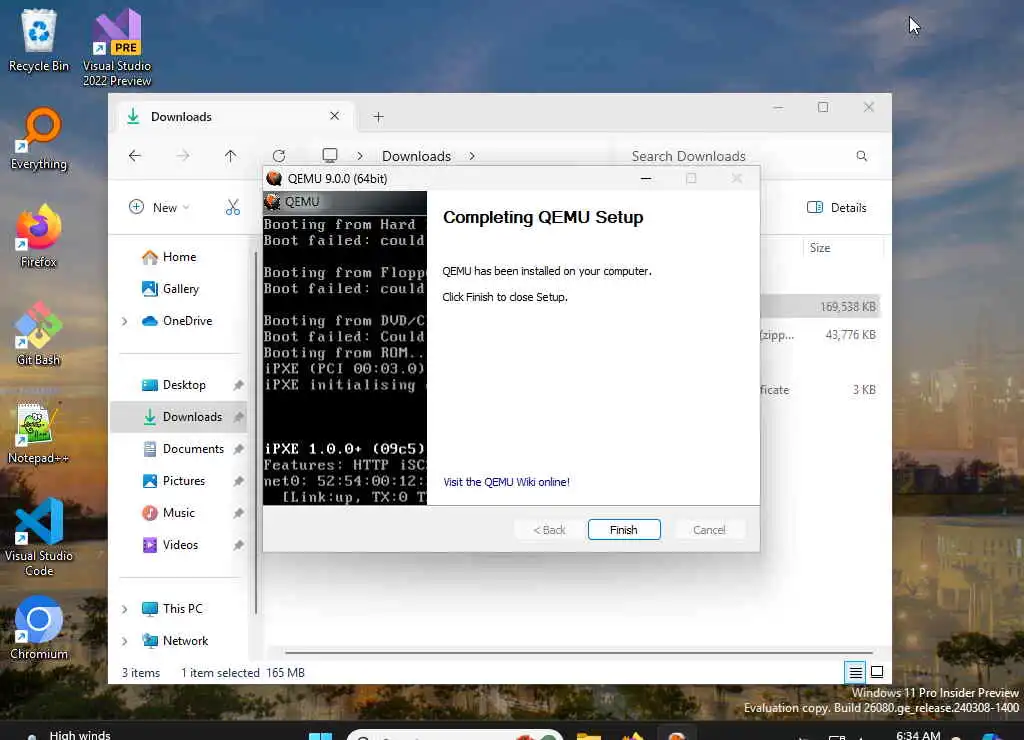Viewport: 1024px width, 740px height.
Task: Open High winds weather widget
Action: pyautogui.click(x=69, y=733)
